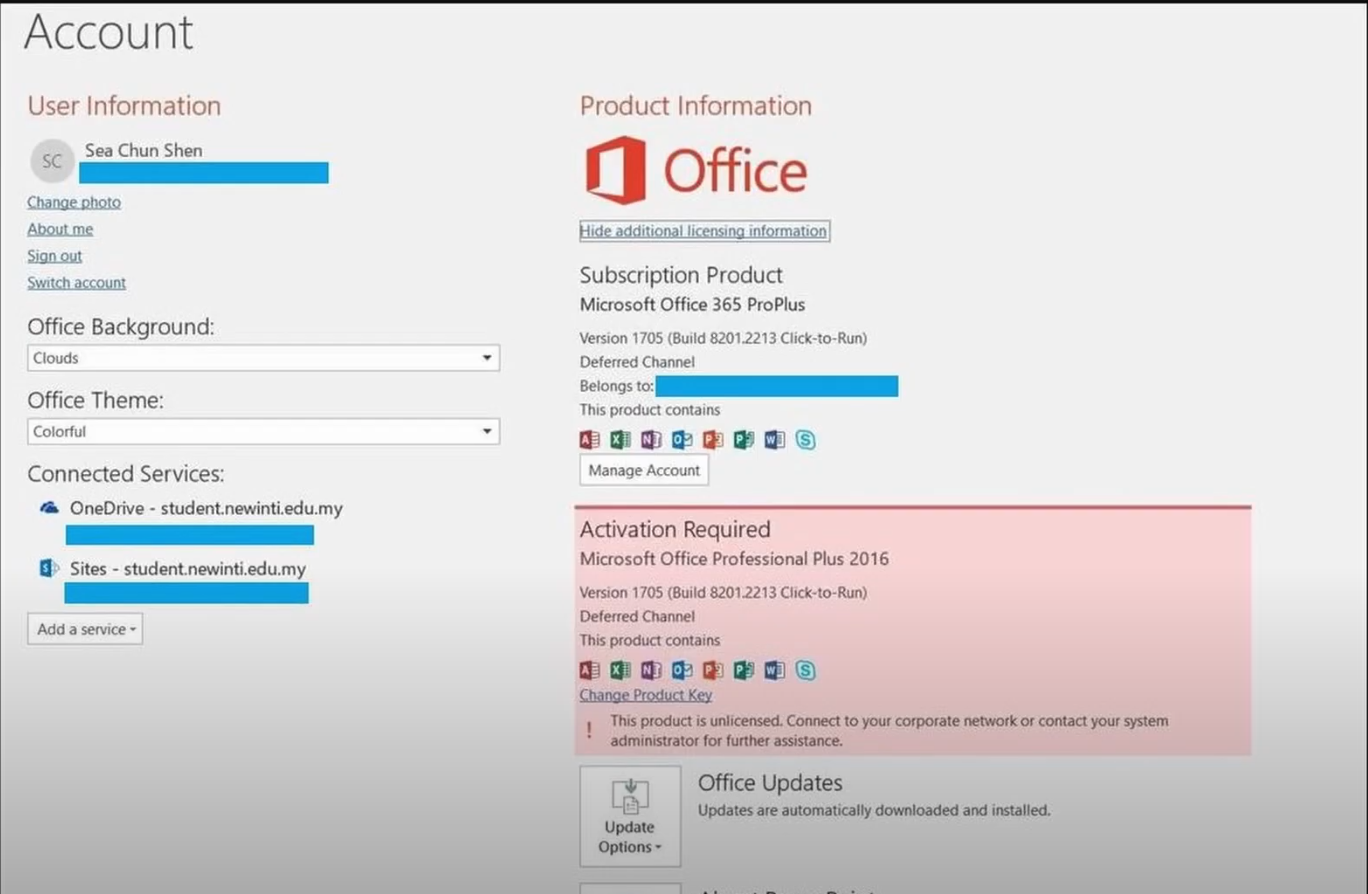This screenshot has height=894, width=1368.
Task: Click the OneDrive - student.newinti.edu.my entry
Action: click(206, 508)
